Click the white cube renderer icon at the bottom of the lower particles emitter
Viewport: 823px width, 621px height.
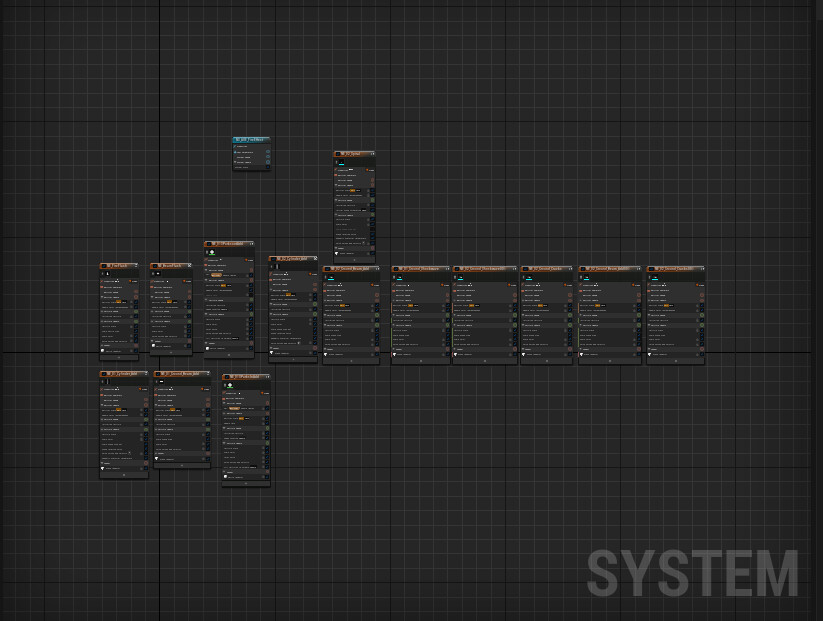[x=226, y=477]
